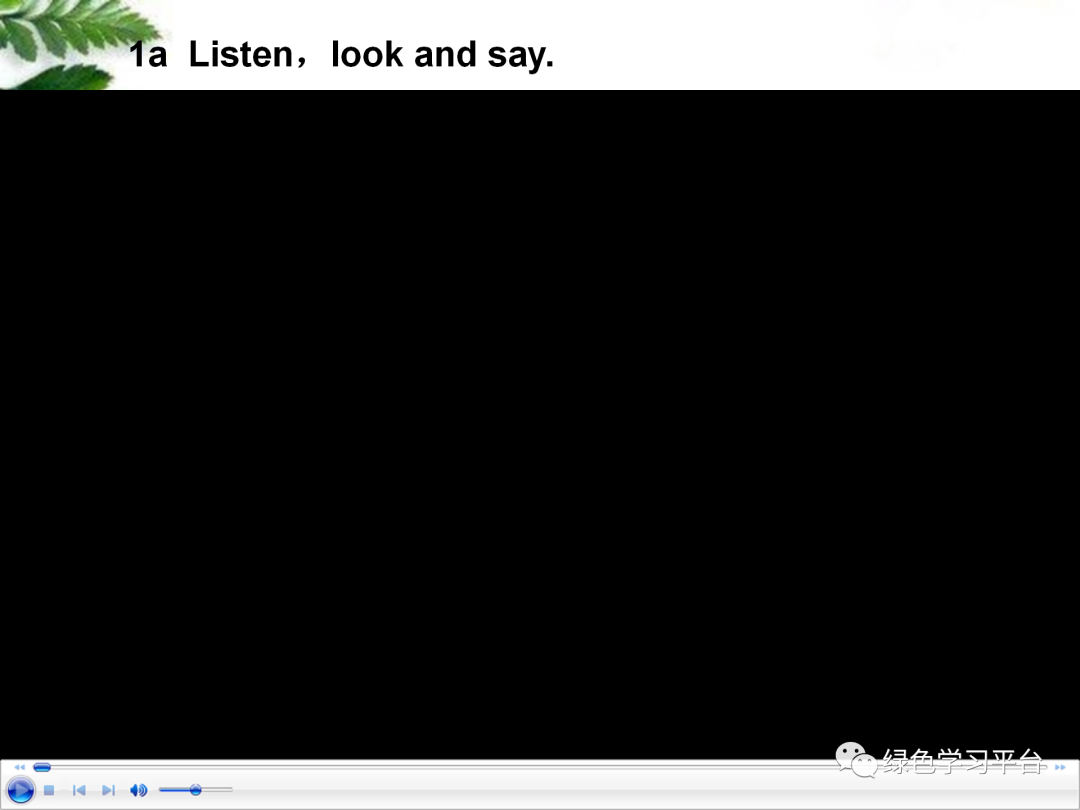This screenshot has height=810, width=1080.
Task: Jump to the previous track
Action: point(79,790)
